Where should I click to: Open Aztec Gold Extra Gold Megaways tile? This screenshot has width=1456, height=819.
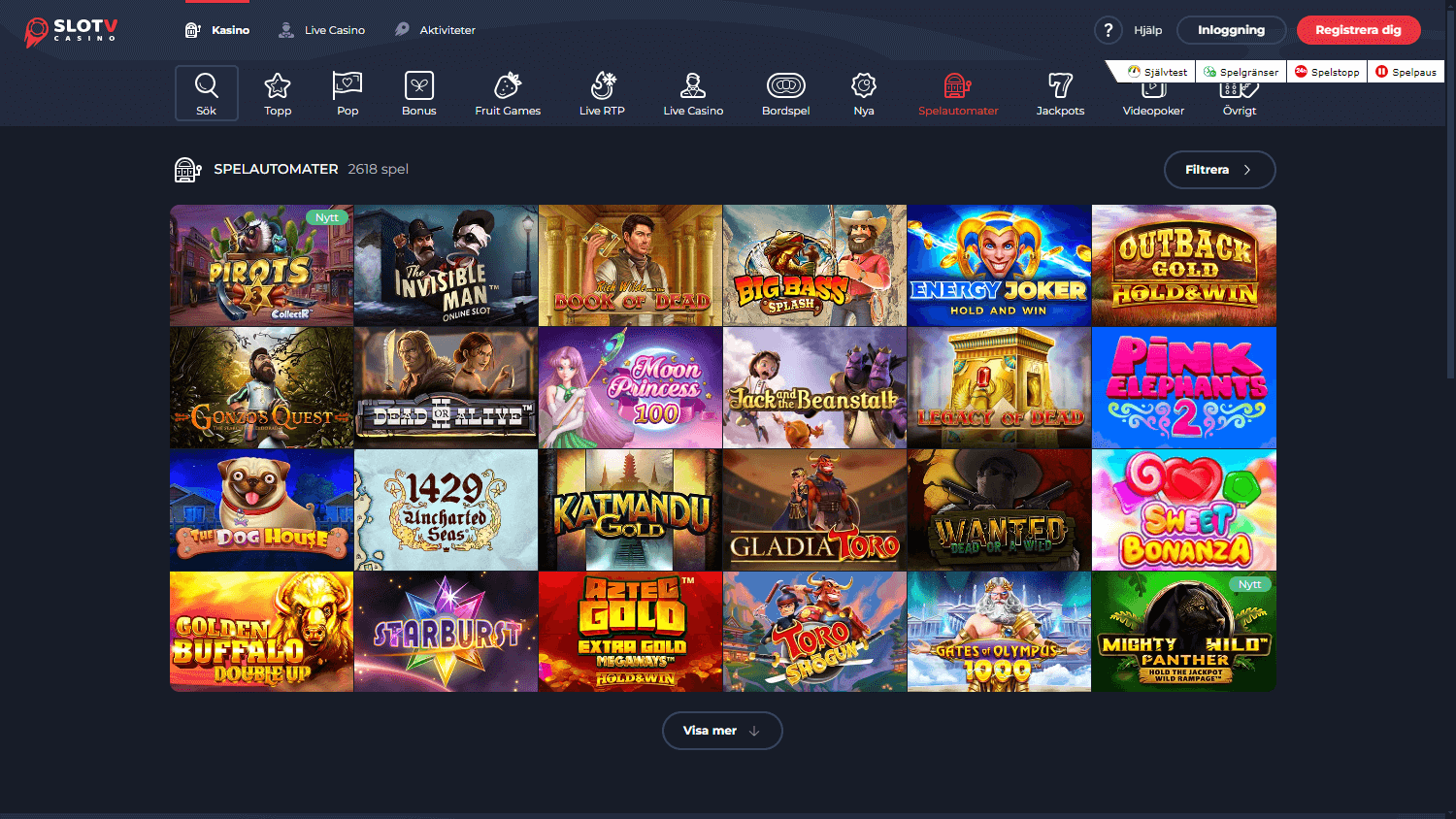tap(630, 632)
